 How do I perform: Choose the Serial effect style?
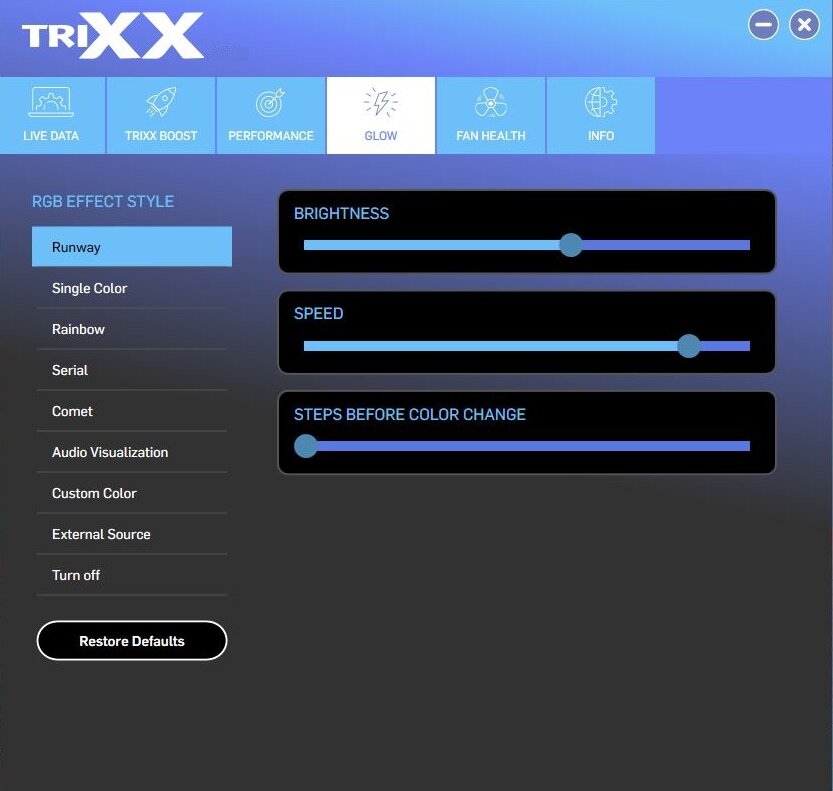click(x=131, y=370)
